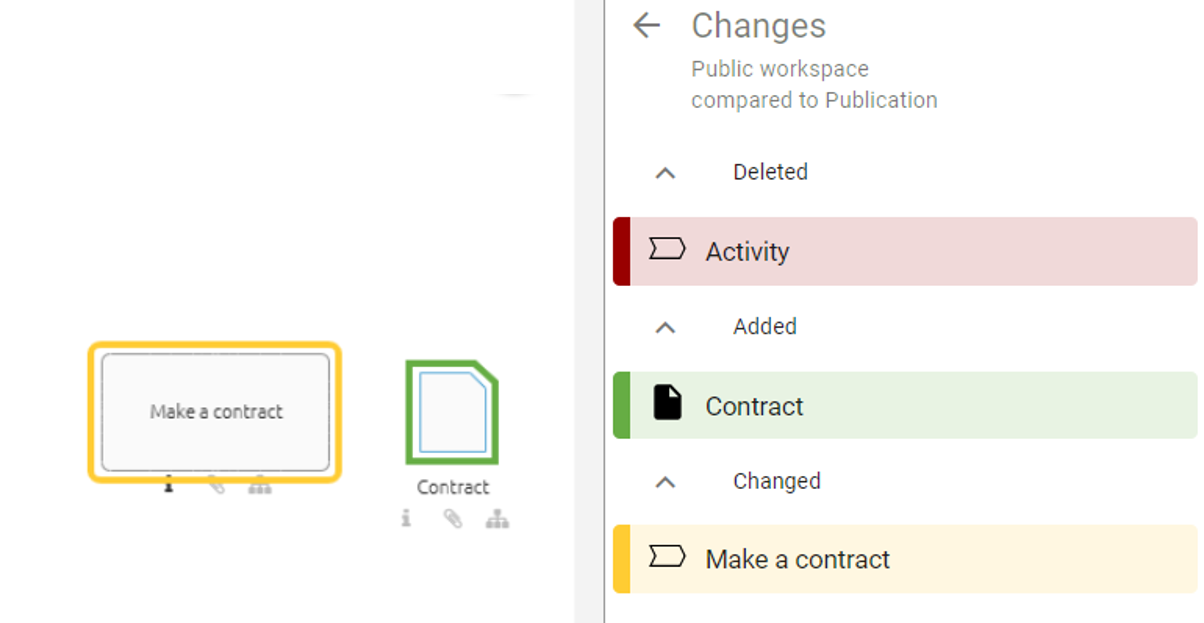Click the paperclip icon under the Contract document

click(452, 518)
